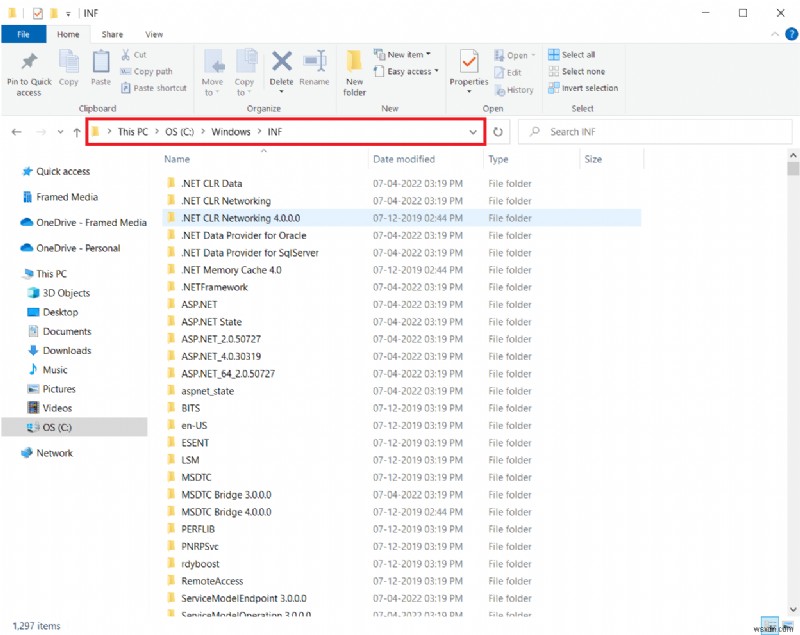Sort by the Size column header

pyautogui.click(x=593, y=159)
